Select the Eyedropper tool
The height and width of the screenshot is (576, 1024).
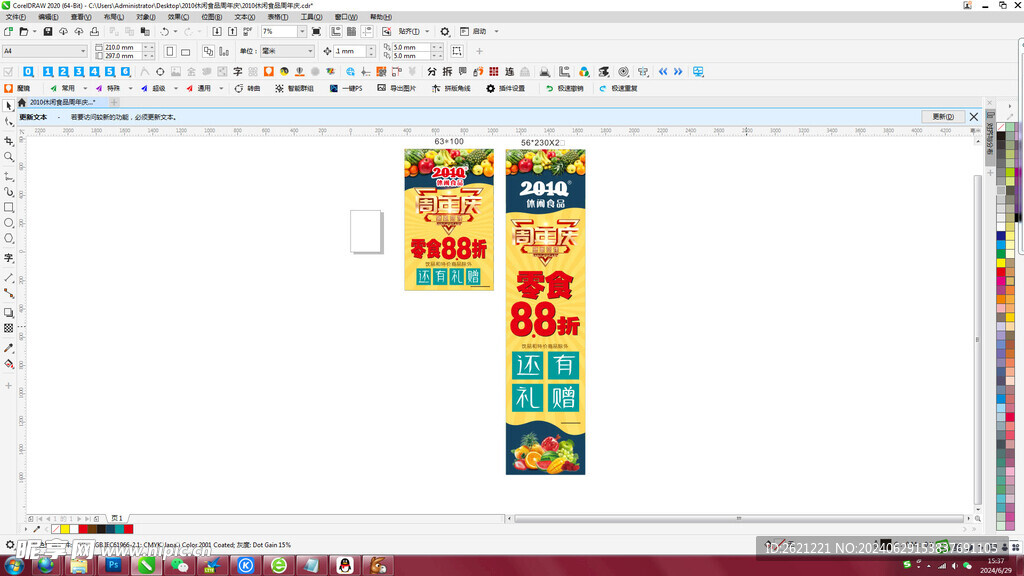click(x=9, y=348)
